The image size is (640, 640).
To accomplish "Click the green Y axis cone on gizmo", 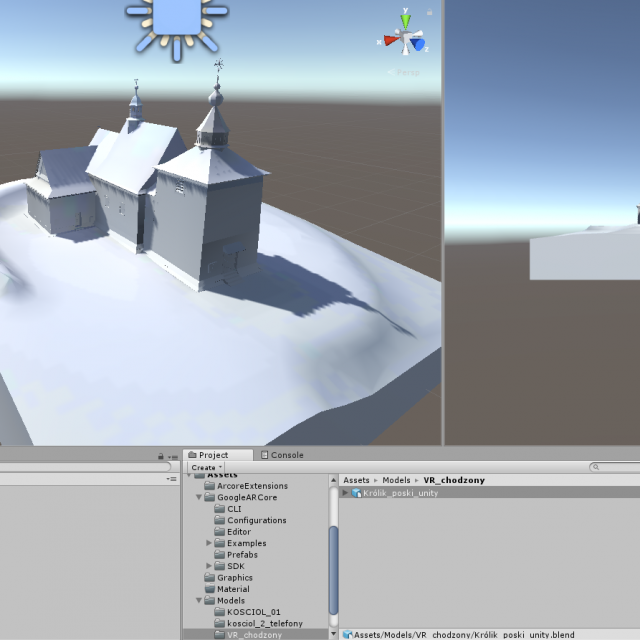I will tap(405, 19).
